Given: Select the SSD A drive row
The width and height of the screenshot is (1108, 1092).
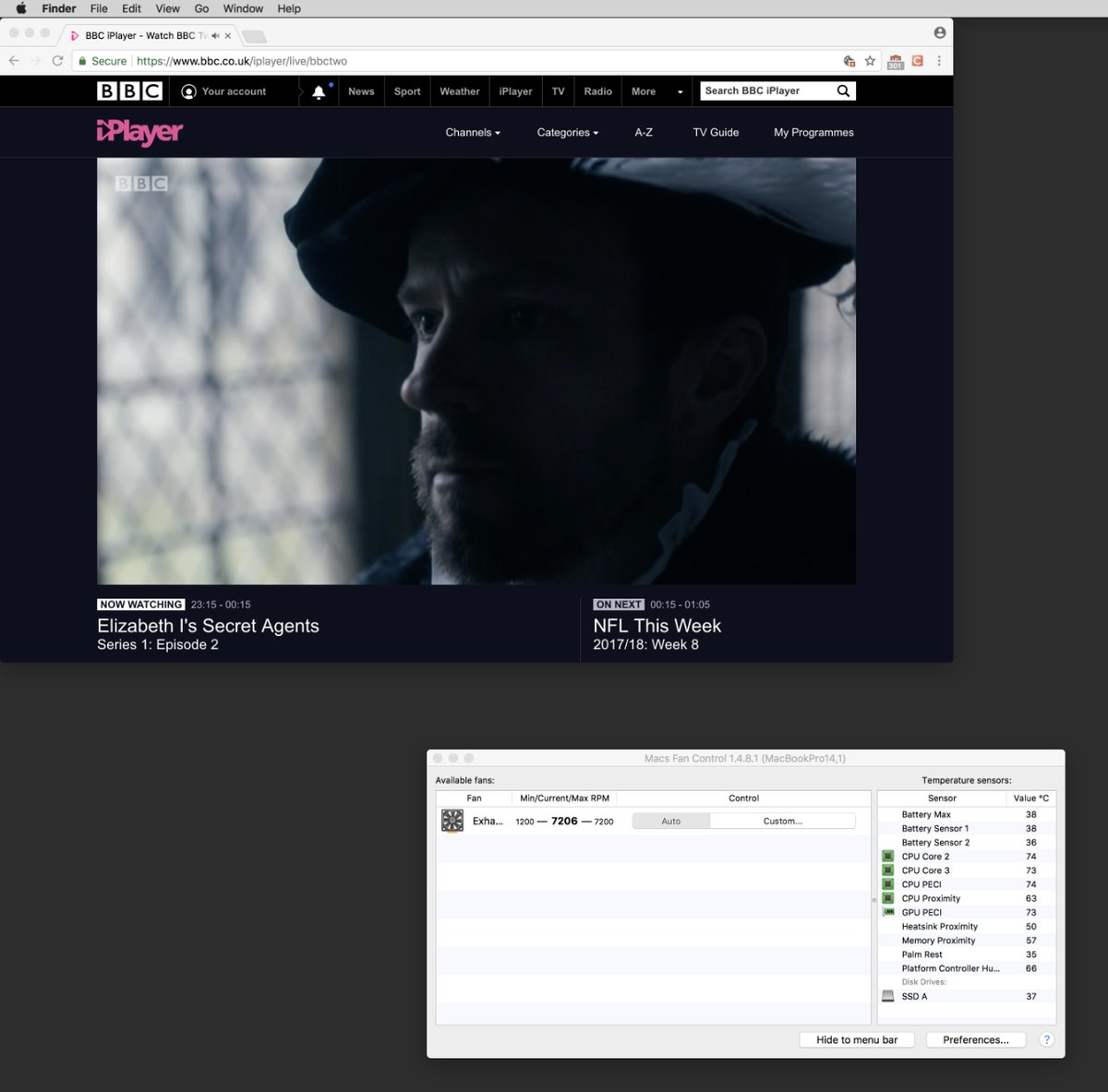Looking at the screenshot, I should tap(966, 996).
